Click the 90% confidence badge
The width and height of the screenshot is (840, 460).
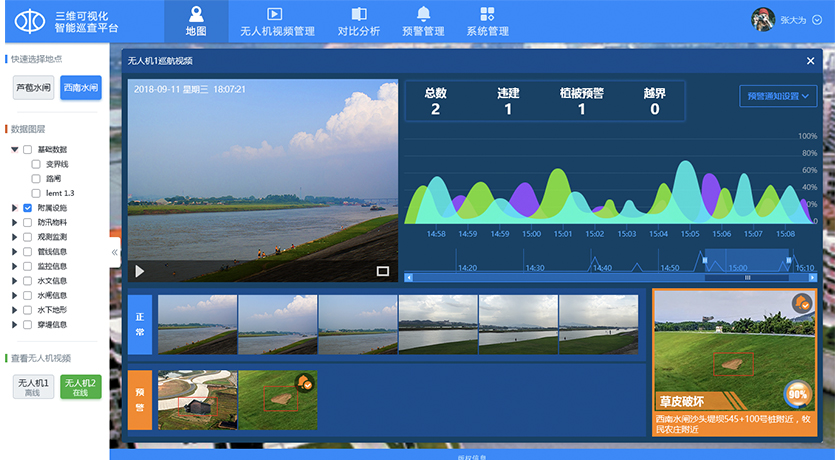(797, 394)
